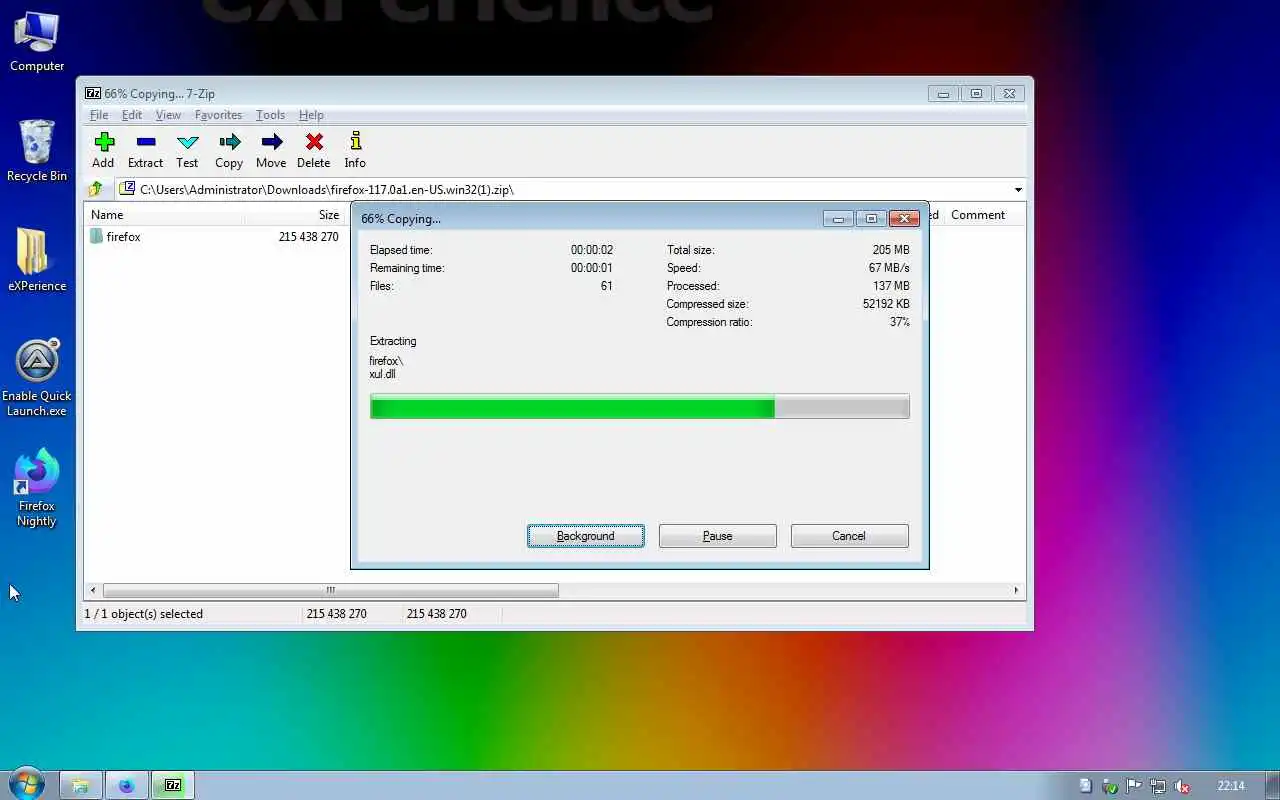Click the horizontal scrollbar thumb
Image resolution: width=1280 pixels, height=800 pixels.
click(x=330, y=590)
